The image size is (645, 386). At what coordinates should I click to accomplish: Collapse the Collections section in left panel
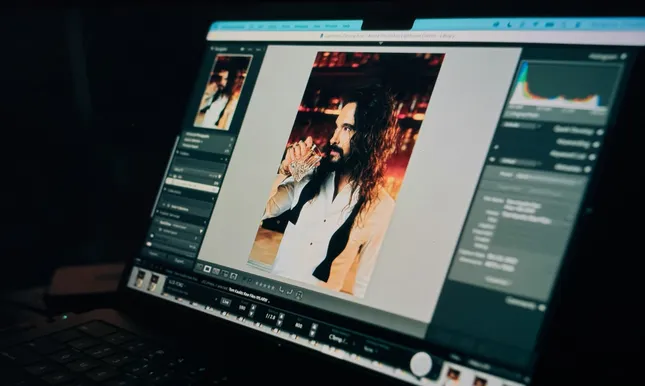click(x=166, y=190)
